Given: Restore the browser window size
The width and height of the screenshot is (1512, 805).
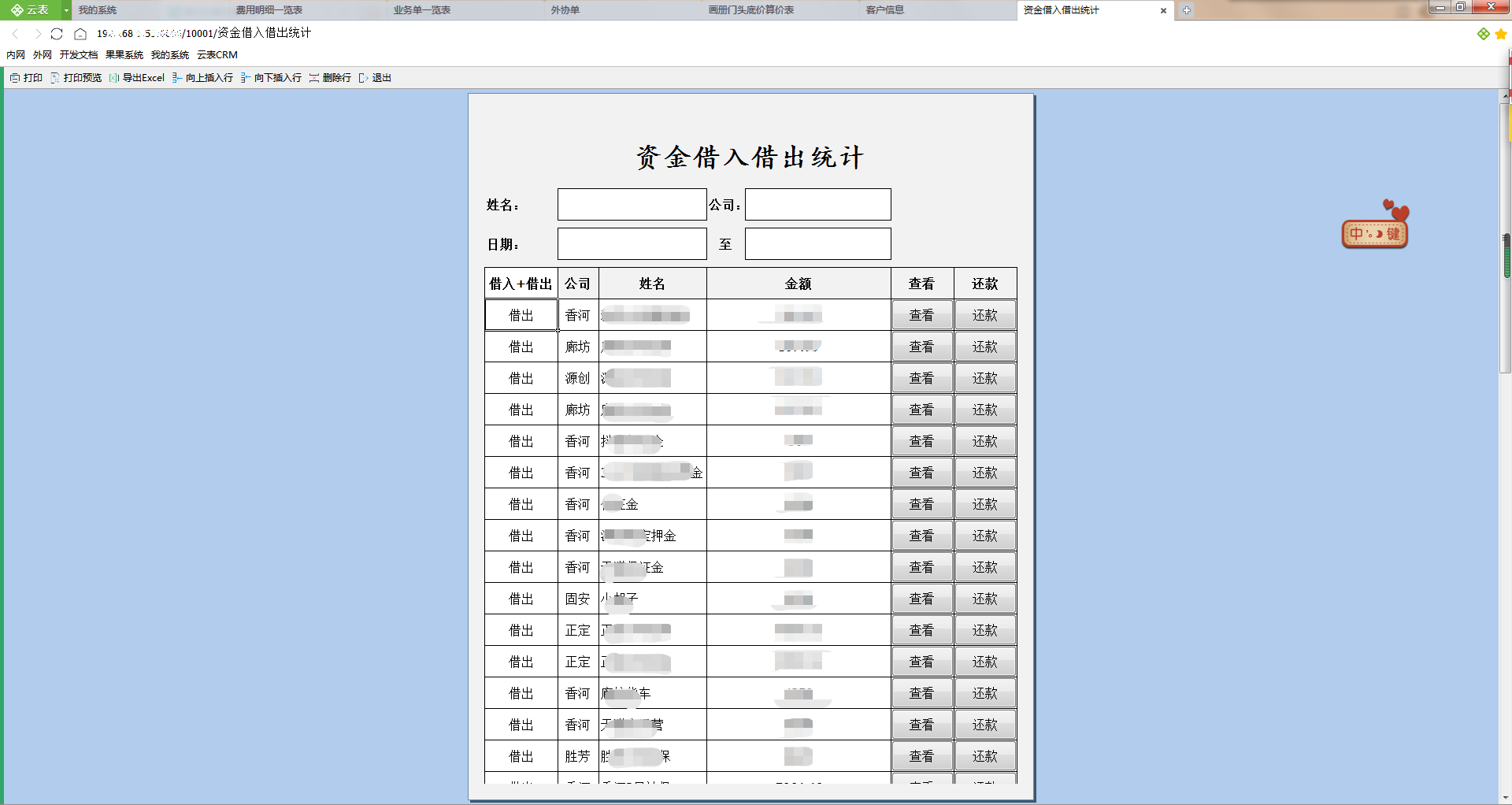Looking at the screenshot, I should pyautogui.click(x=1461, y=7).
